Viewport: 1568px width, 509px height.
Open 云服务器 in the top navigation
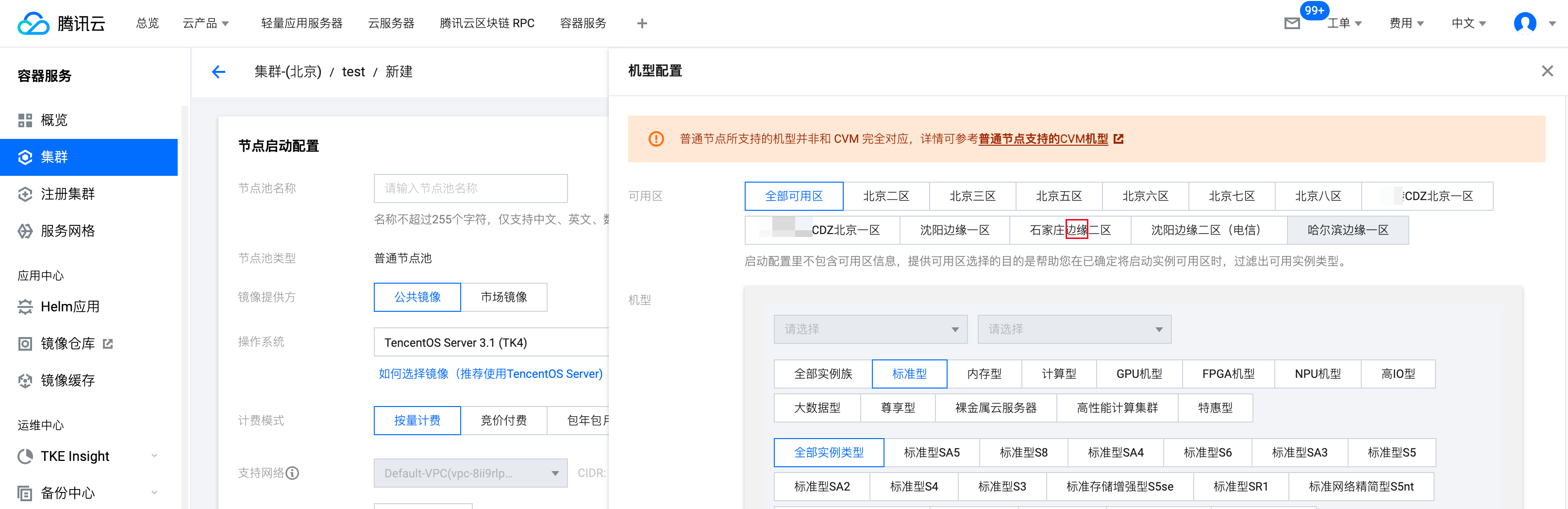391,23
